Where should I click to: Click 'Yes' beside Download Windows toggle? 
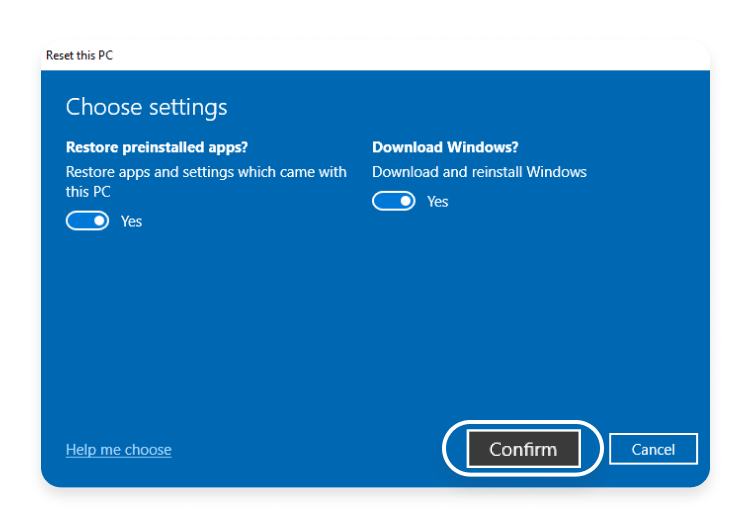pyautogui.click(x=438, y=202)
